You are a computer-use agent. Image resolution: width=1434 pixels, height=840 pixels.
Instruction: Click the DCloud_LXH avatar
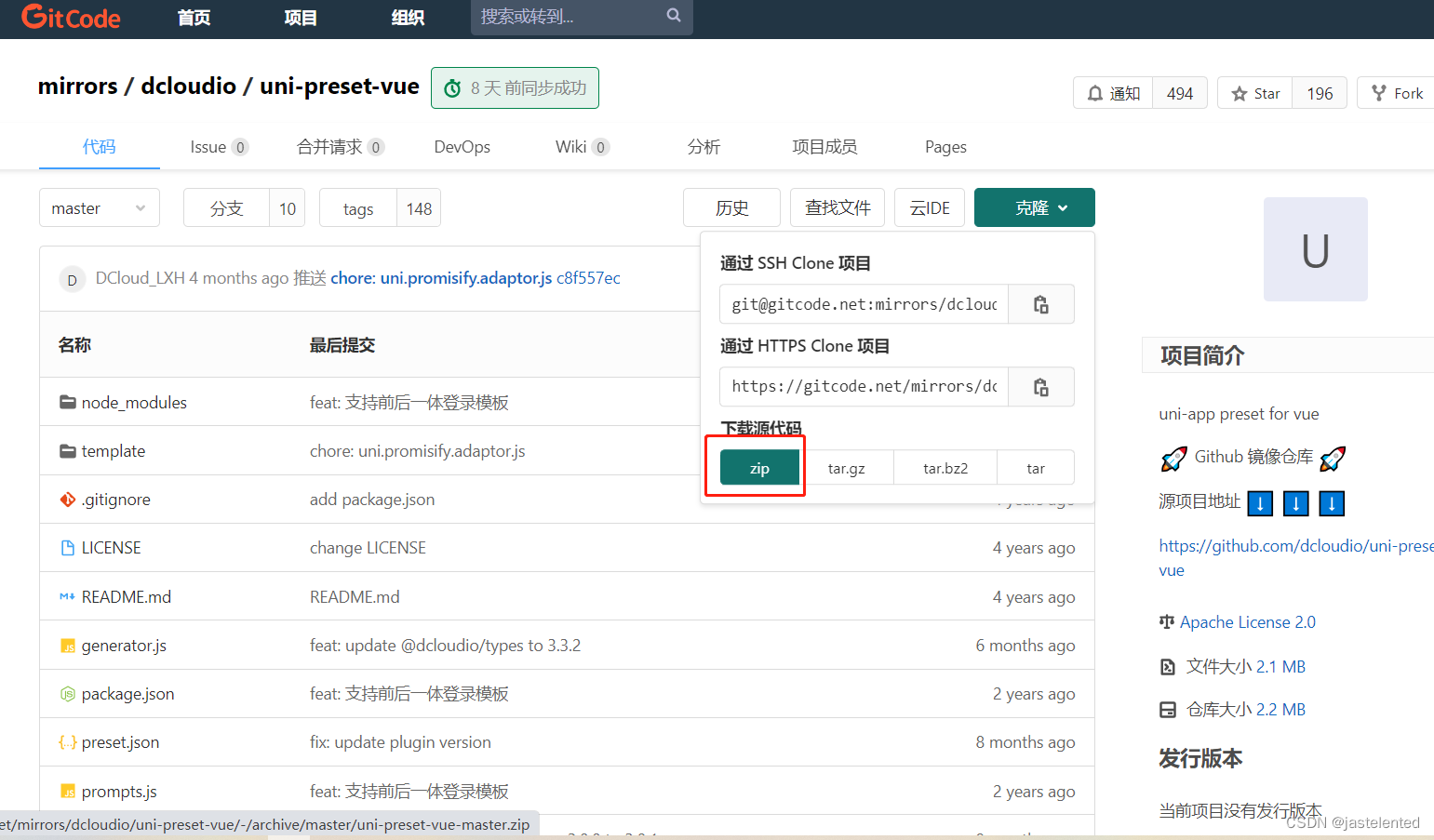[x=73, y=279]
